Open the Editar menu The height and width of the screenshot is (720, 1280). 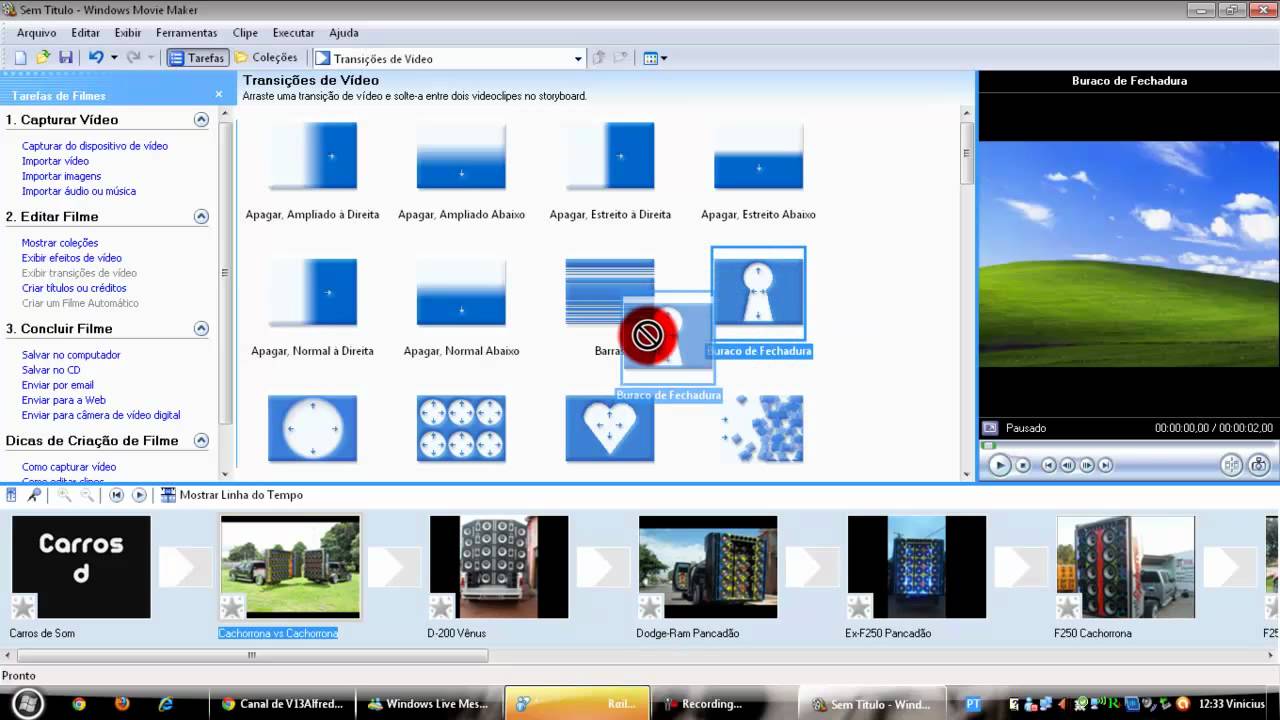tap(85, 33)
